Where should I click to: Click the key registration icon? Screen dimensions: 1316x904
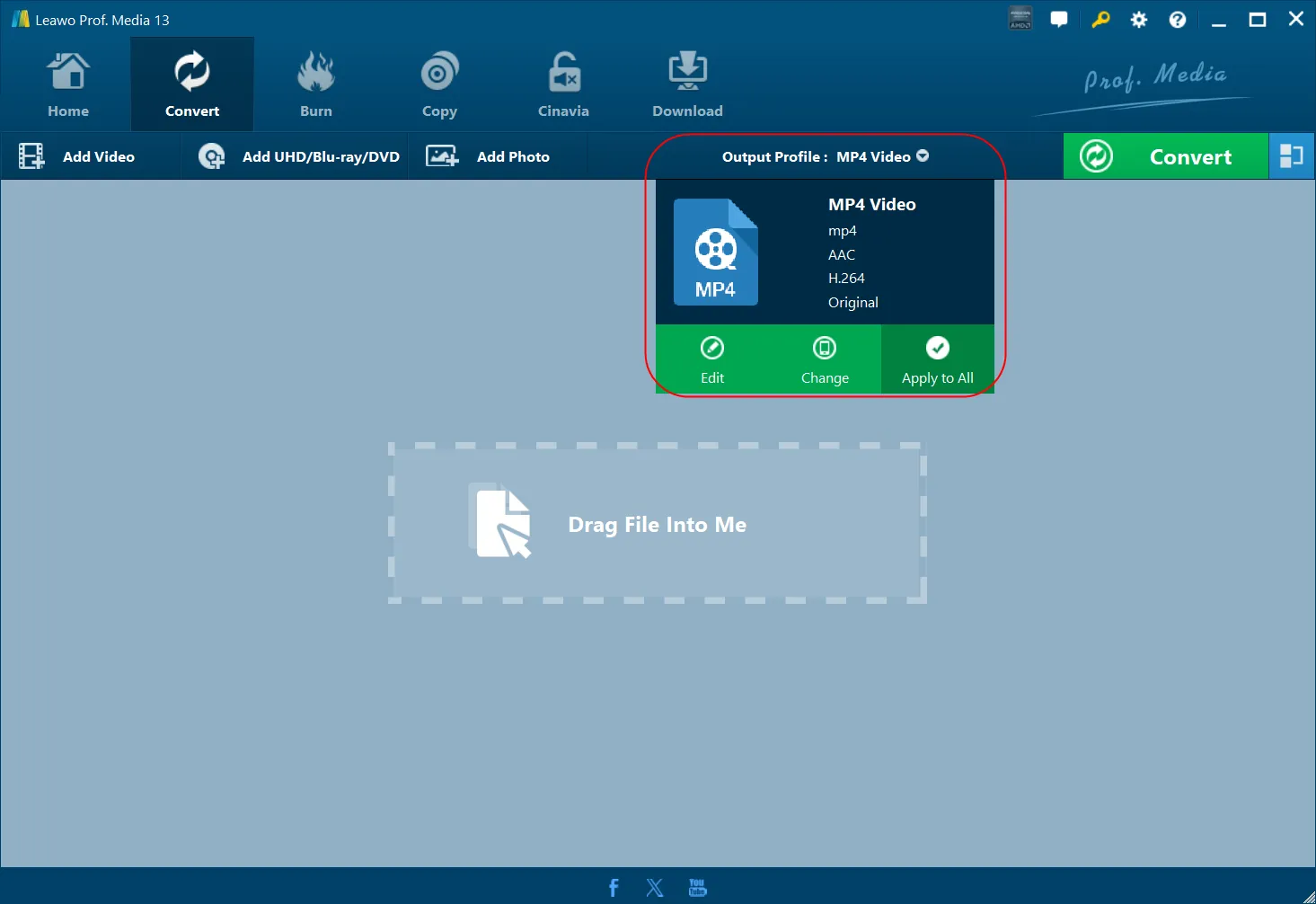click(1100, 20)
